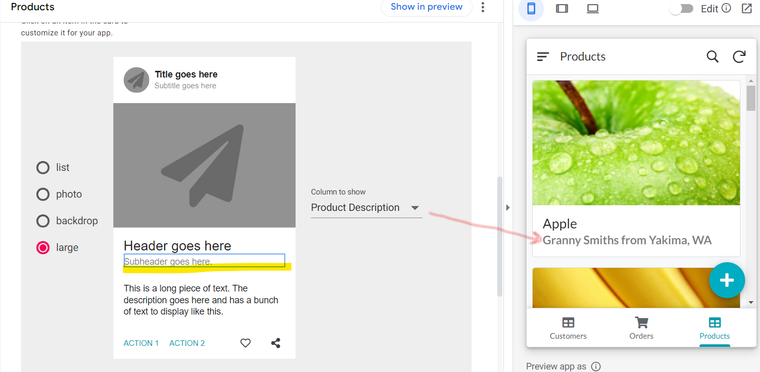Open the three-dot more options menu

pos(482,7)
